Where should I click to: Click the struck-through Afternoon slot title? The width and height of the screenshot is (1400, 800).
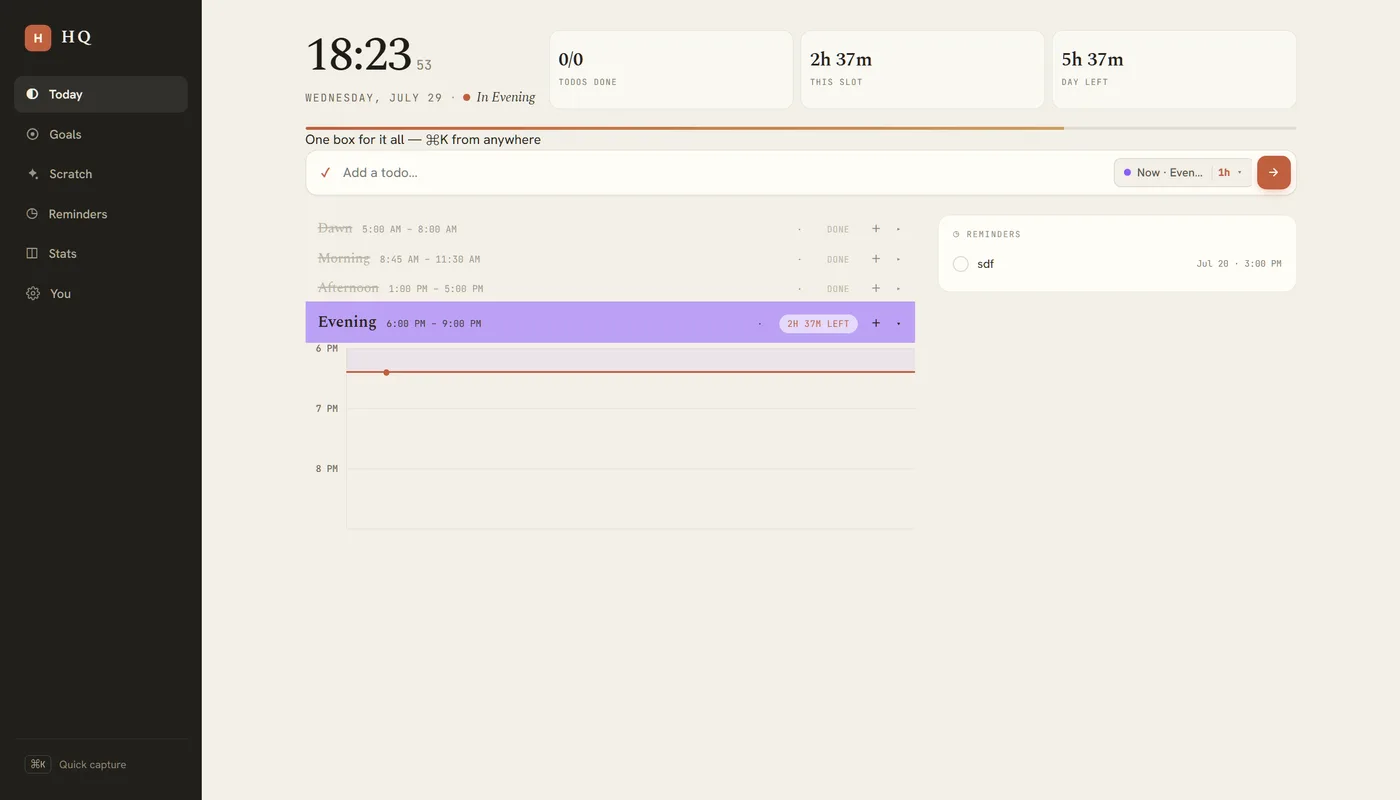[348, 288]
